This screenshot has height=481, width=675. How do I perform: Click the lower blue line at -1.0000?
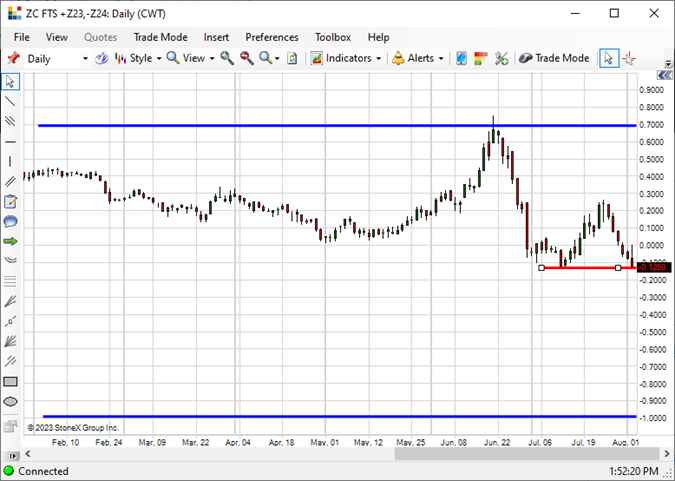339,416
